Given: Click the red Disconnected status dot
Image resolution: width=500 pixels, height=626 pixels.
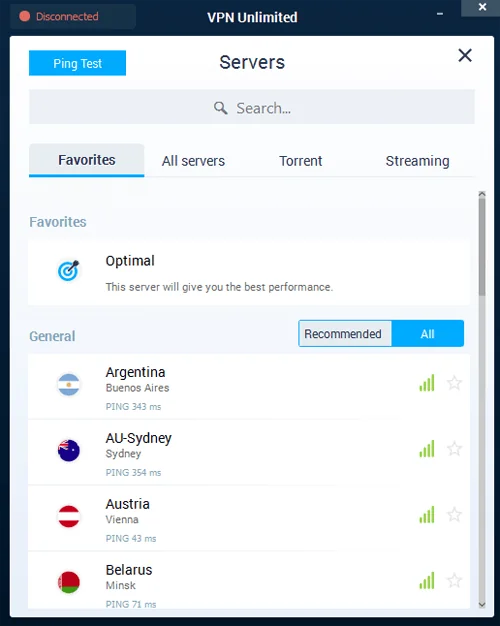Looking at the screenshot, I should coord(25,16).
